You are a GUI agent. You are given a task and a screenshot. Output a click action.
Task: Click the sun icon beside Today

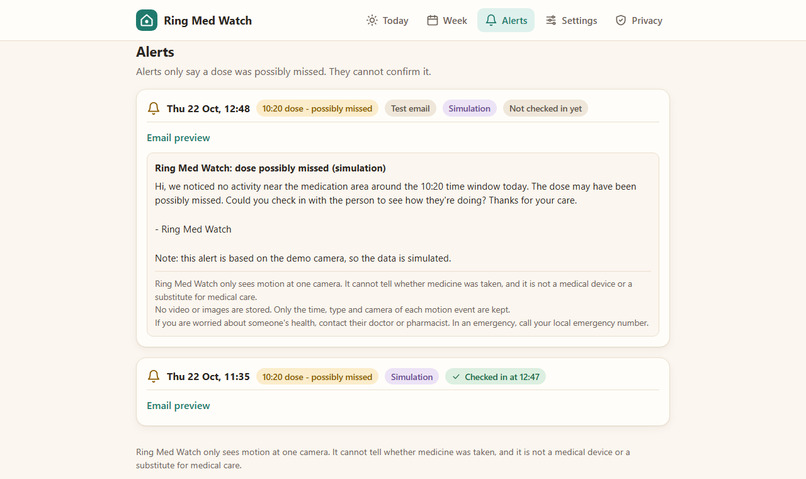(x=372, y=21)
